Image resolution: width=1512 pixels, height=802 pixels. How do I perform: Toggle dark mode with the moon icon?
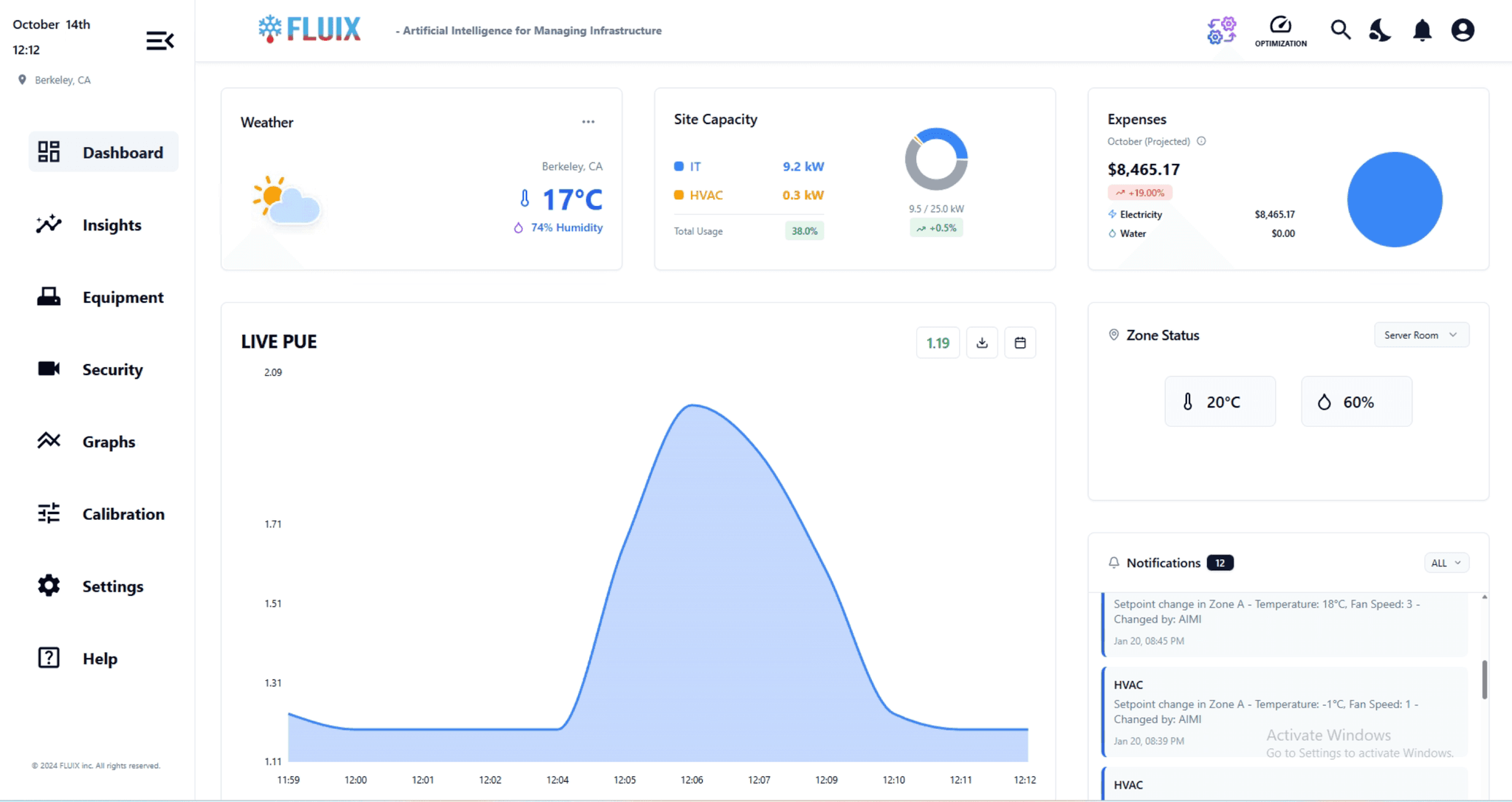[x=1380, y=30]
